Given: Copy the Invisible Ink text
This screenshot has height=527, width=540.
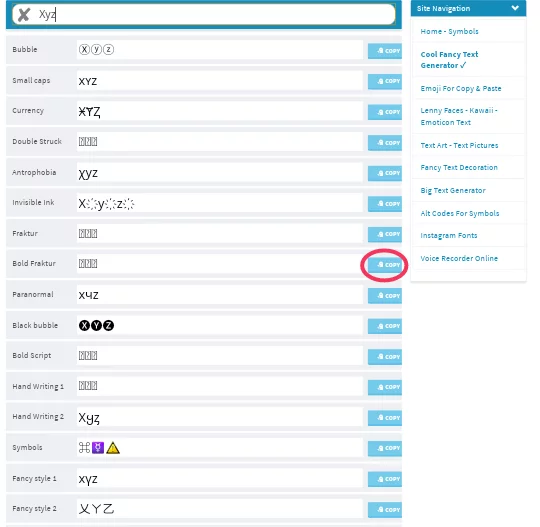Looking at the screenshot, I should (x=385, y=204).
